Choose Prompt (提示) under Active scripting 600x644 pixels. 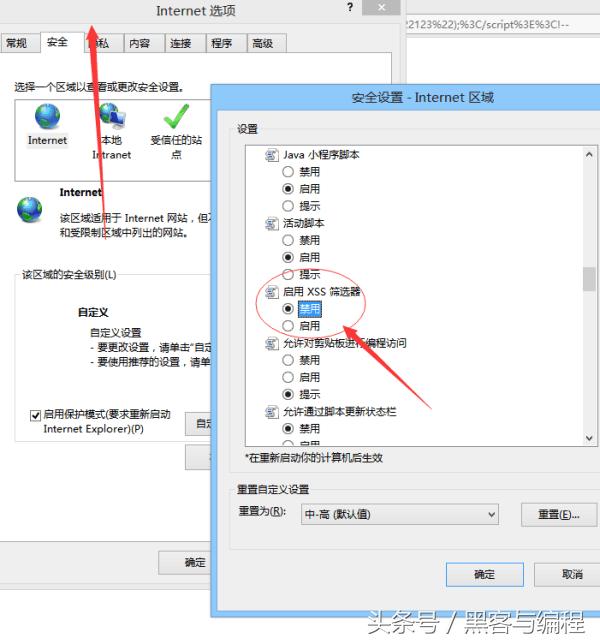tap(288, 274)
